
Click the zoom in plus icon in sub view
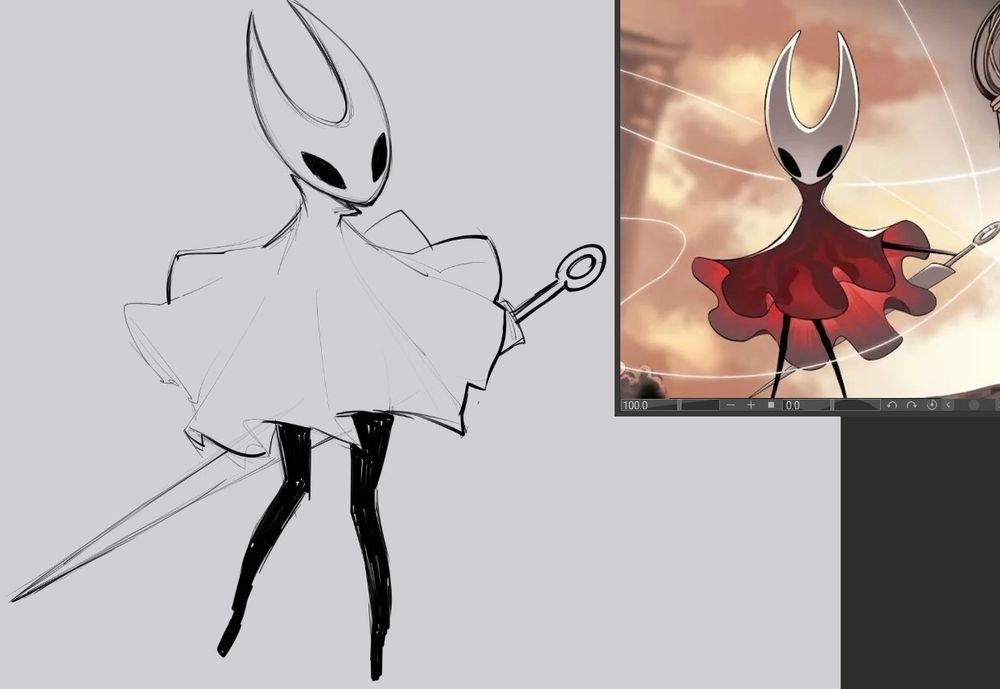click(751, 405)
